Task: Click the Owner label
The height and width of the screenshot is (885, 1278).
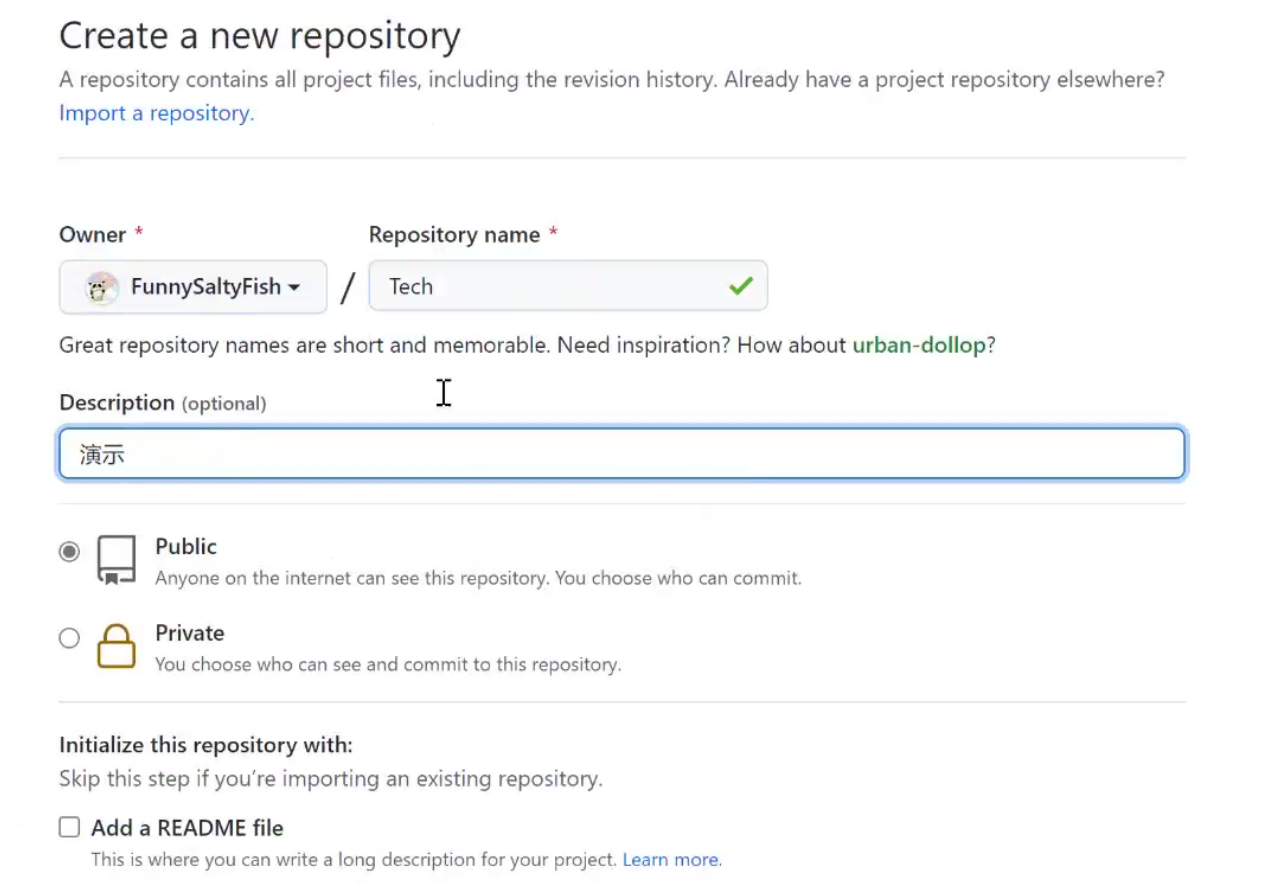Action: [x=93, y=234]
